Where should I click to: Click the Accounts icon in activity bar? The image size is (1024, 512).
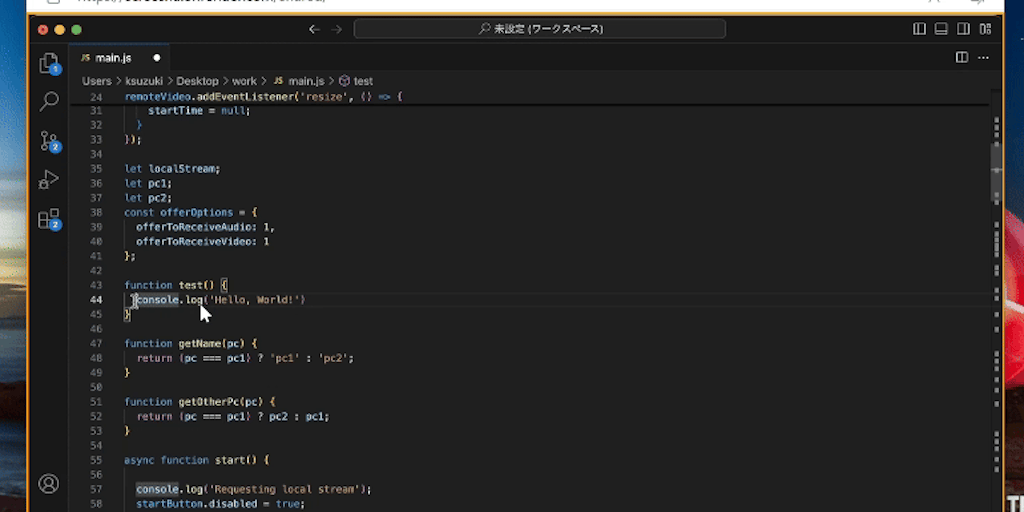point(48,483)
